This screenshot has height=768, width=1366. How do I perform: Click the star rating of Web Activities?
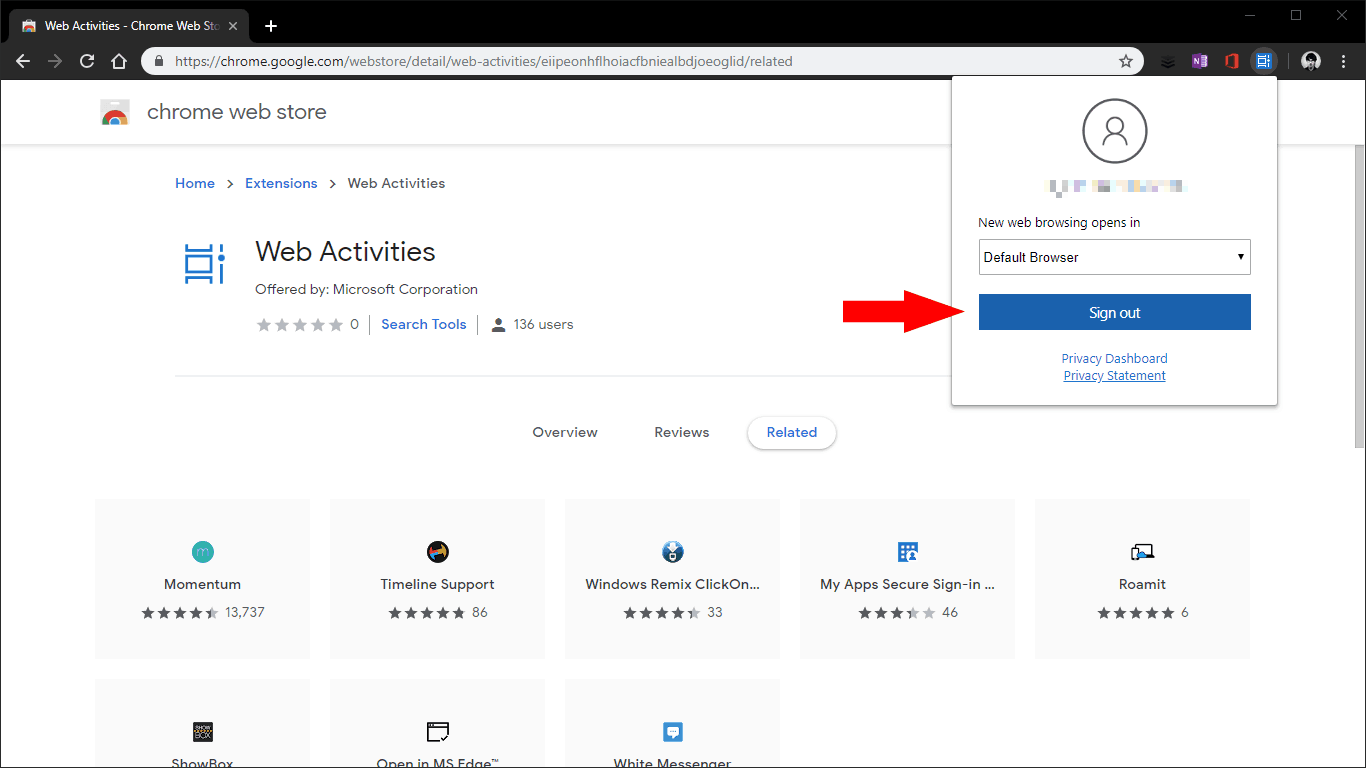tap(300, 324)
